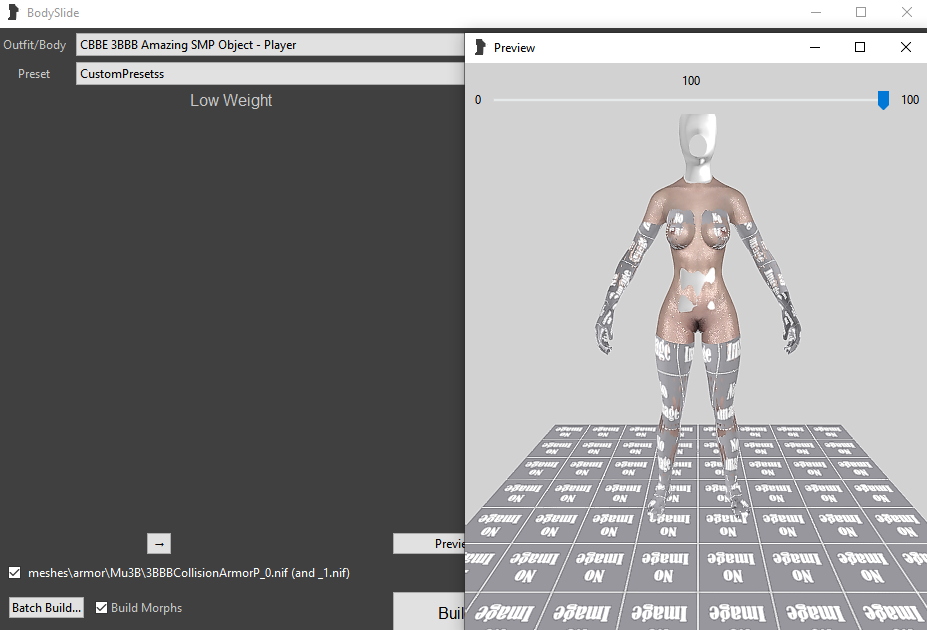The width and height of the screenshot is (927, 630).
Task: Click the BodySlide app icon in title bar
Action: (13, 12)
